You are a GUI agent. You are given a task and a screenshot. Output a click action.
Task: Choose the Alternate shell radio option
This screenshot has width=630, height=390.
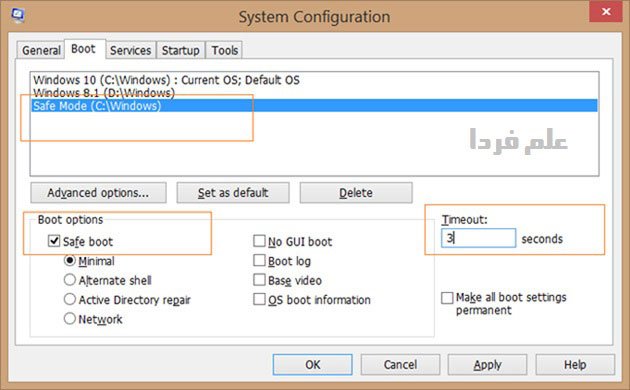[x=70, y=280]
